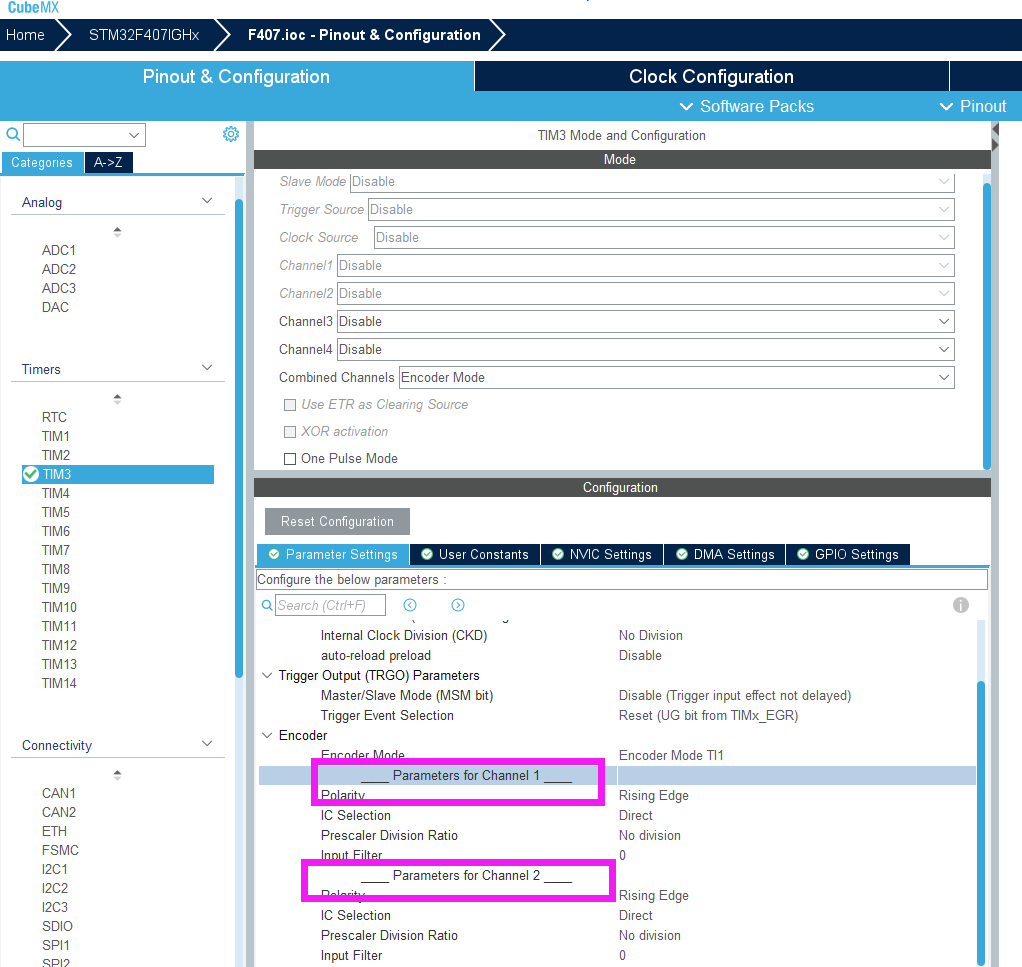Open the Parameter Settings tab
The height and width of the screenshot is (967, 1022).
click(x=334, y=555)
